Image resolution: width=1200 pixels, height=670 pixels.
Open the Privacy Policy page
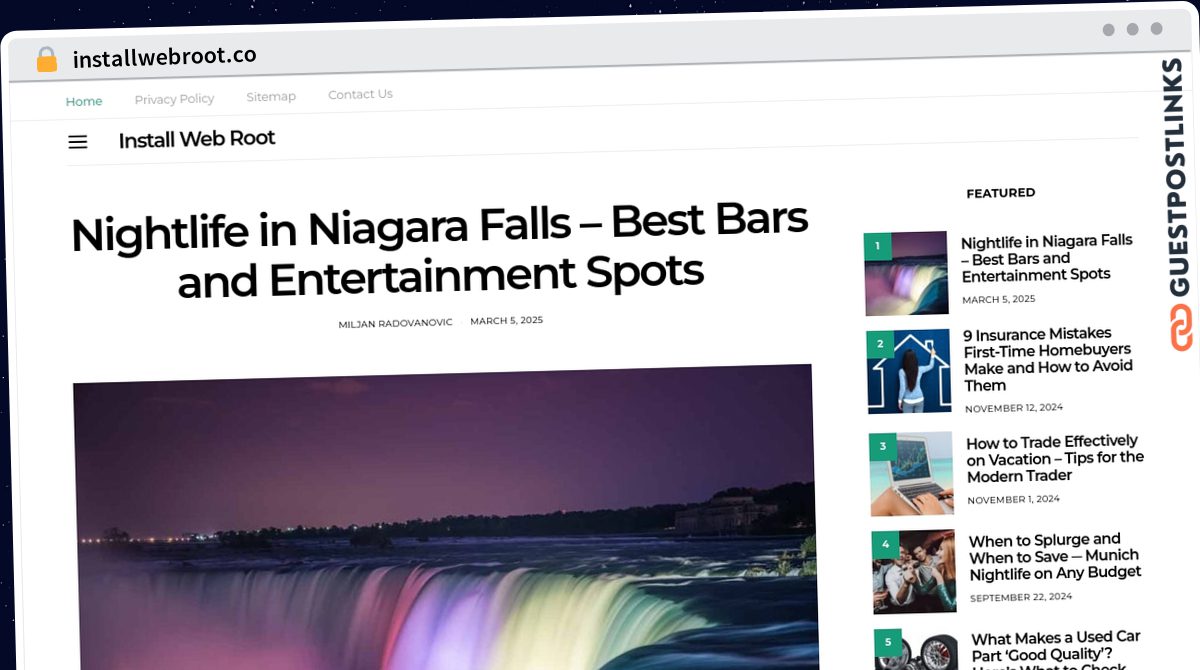(x=174, y=99)
